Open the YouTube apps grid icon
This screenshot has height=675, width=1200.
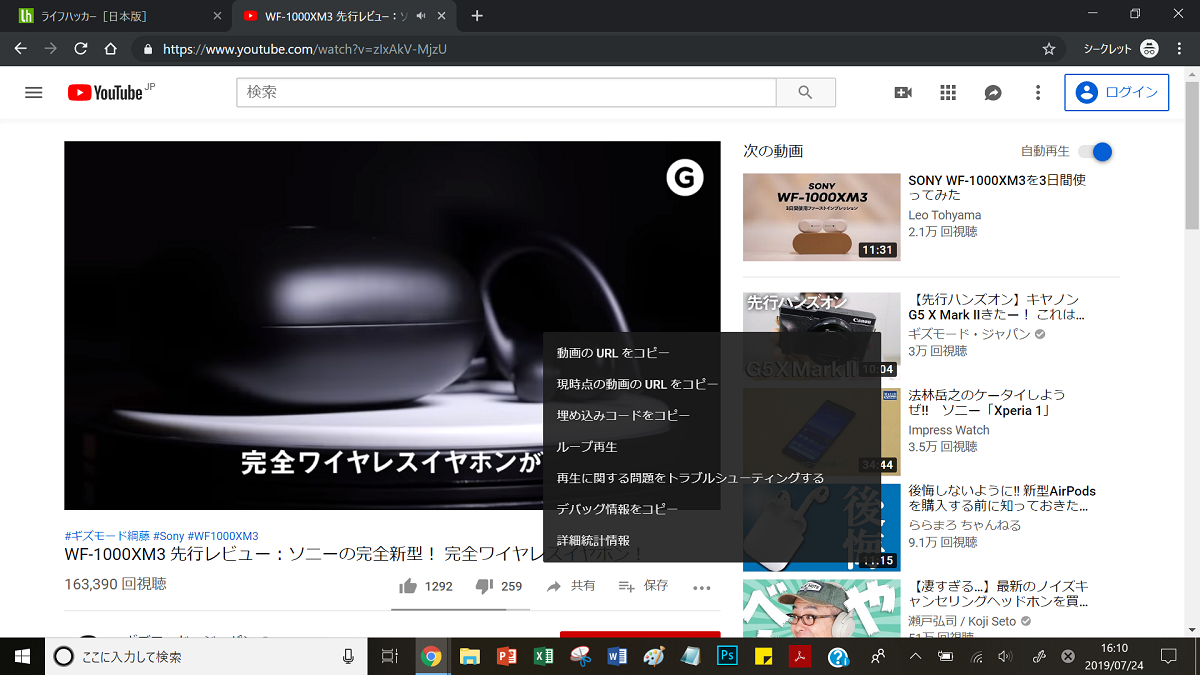coord(948,92)
